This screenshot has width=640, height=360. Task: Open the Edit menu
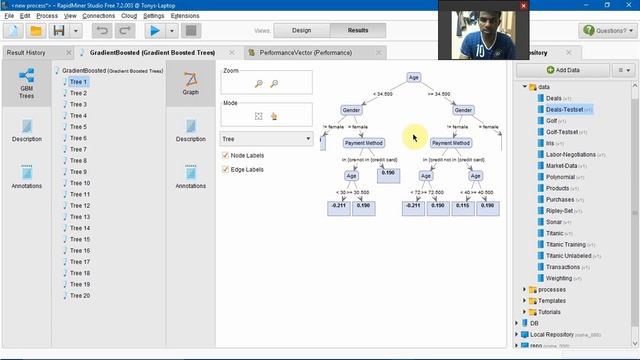pos(25,16)
